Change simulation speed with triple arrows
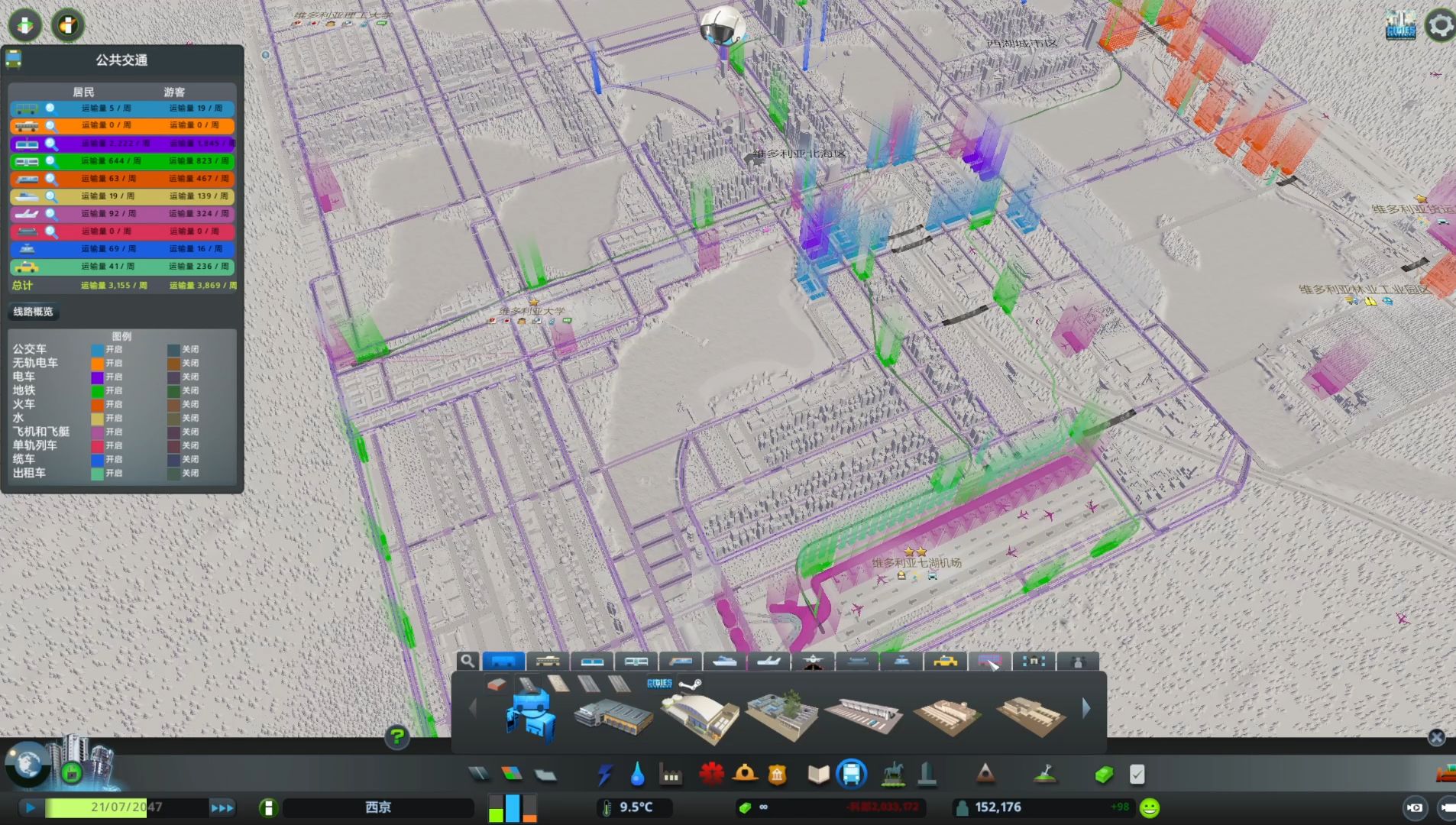 [222, 808]
